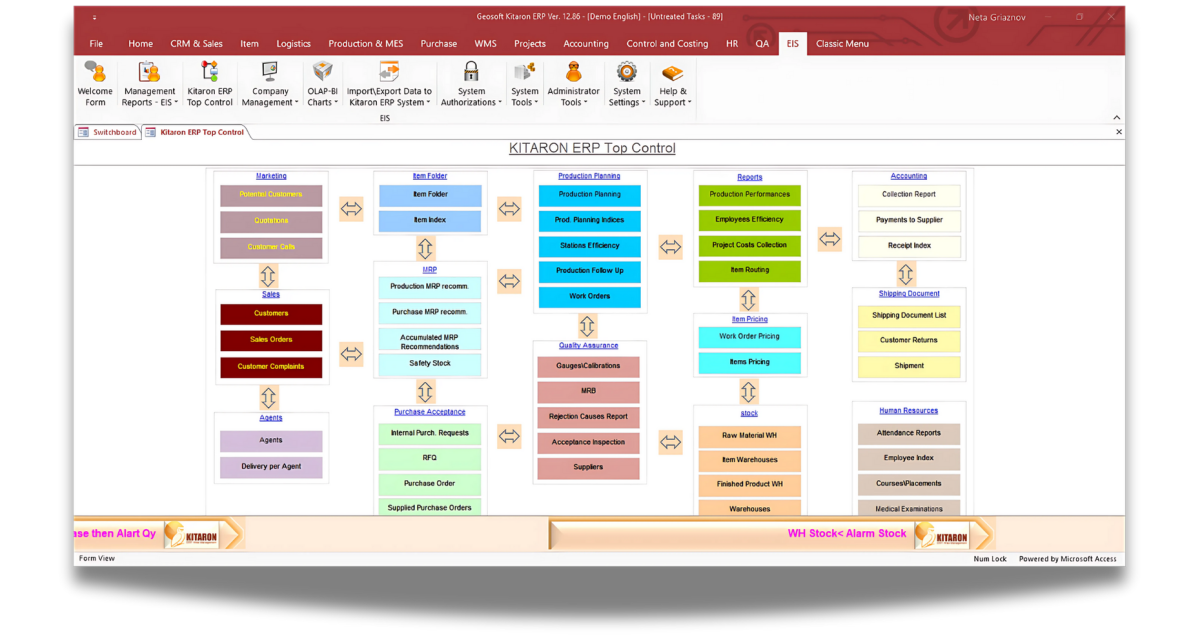Open Administrator Tools icon

pos(573,73)
